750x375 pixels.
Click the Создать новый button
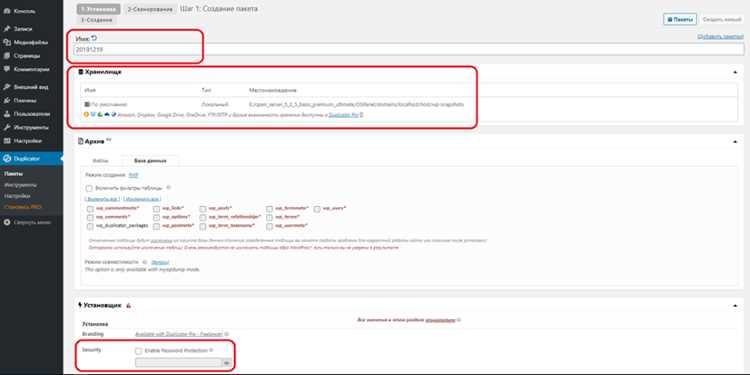tap(722, 20)
